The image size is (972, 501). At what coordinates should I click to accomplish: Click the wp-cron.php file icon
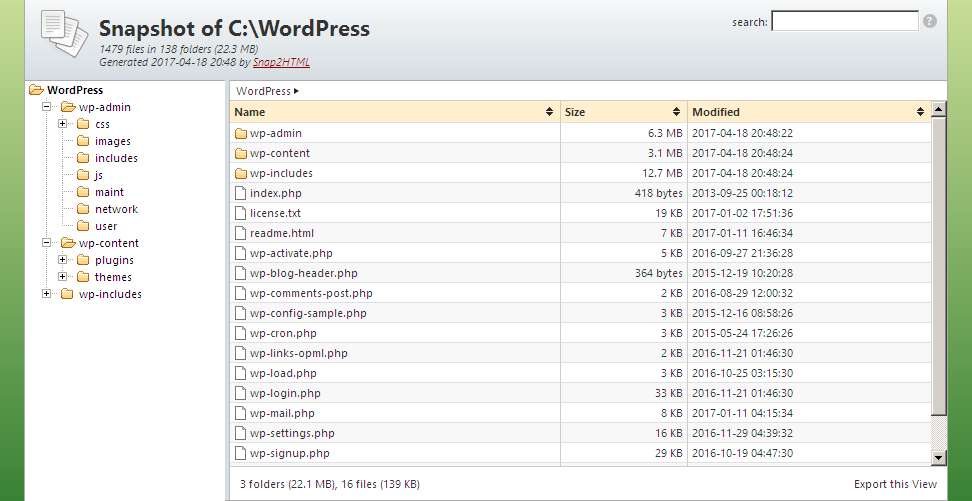click(241, 333)
